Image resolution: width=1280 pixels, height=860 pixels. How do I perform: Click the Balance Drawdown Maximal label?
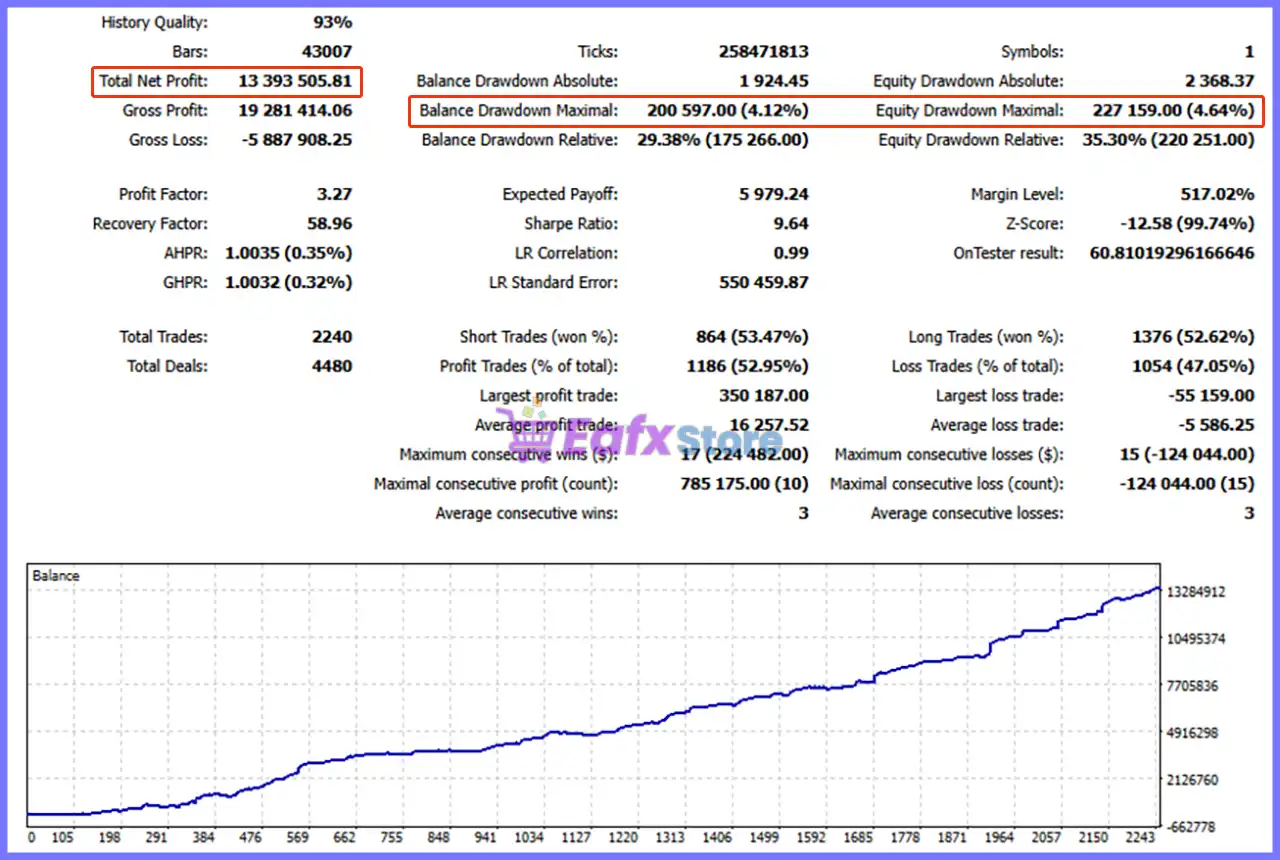click(518, 110)
